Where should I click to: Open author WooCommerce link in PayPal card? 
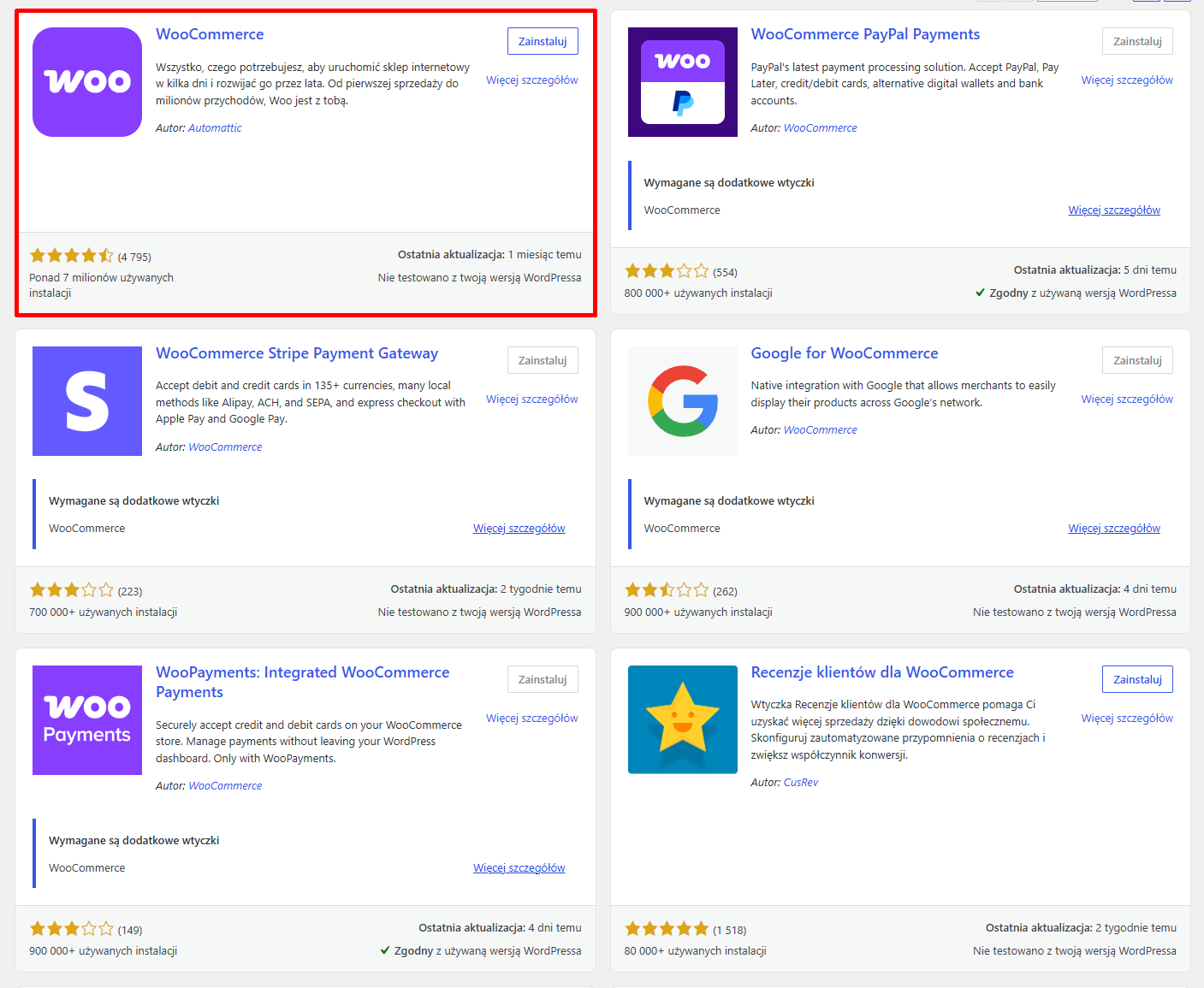tap(820, 127)
